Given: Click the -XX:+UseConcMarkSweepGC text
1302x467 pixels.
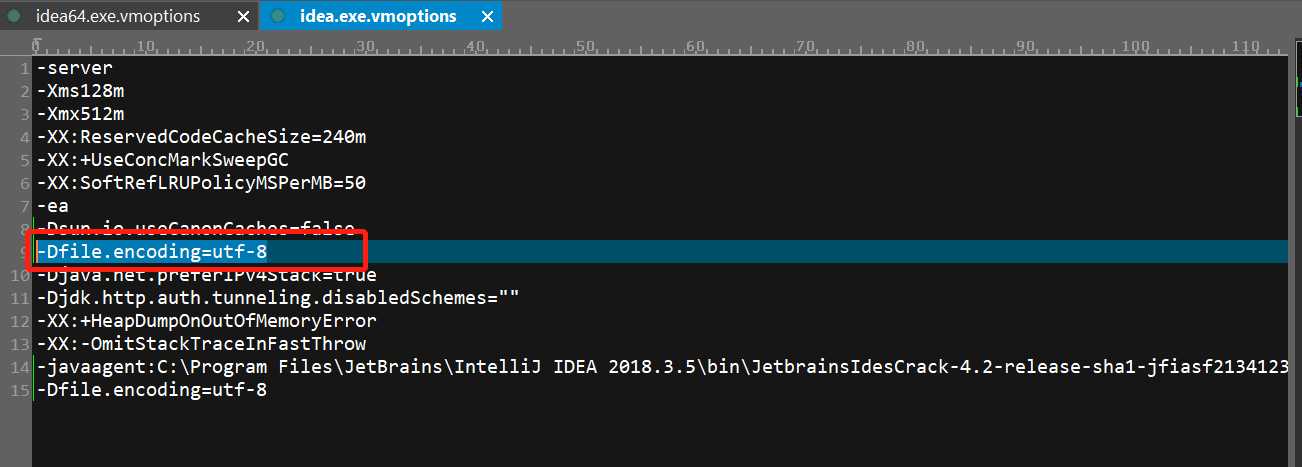Looking at the screenshot, I should click(163, 160).
